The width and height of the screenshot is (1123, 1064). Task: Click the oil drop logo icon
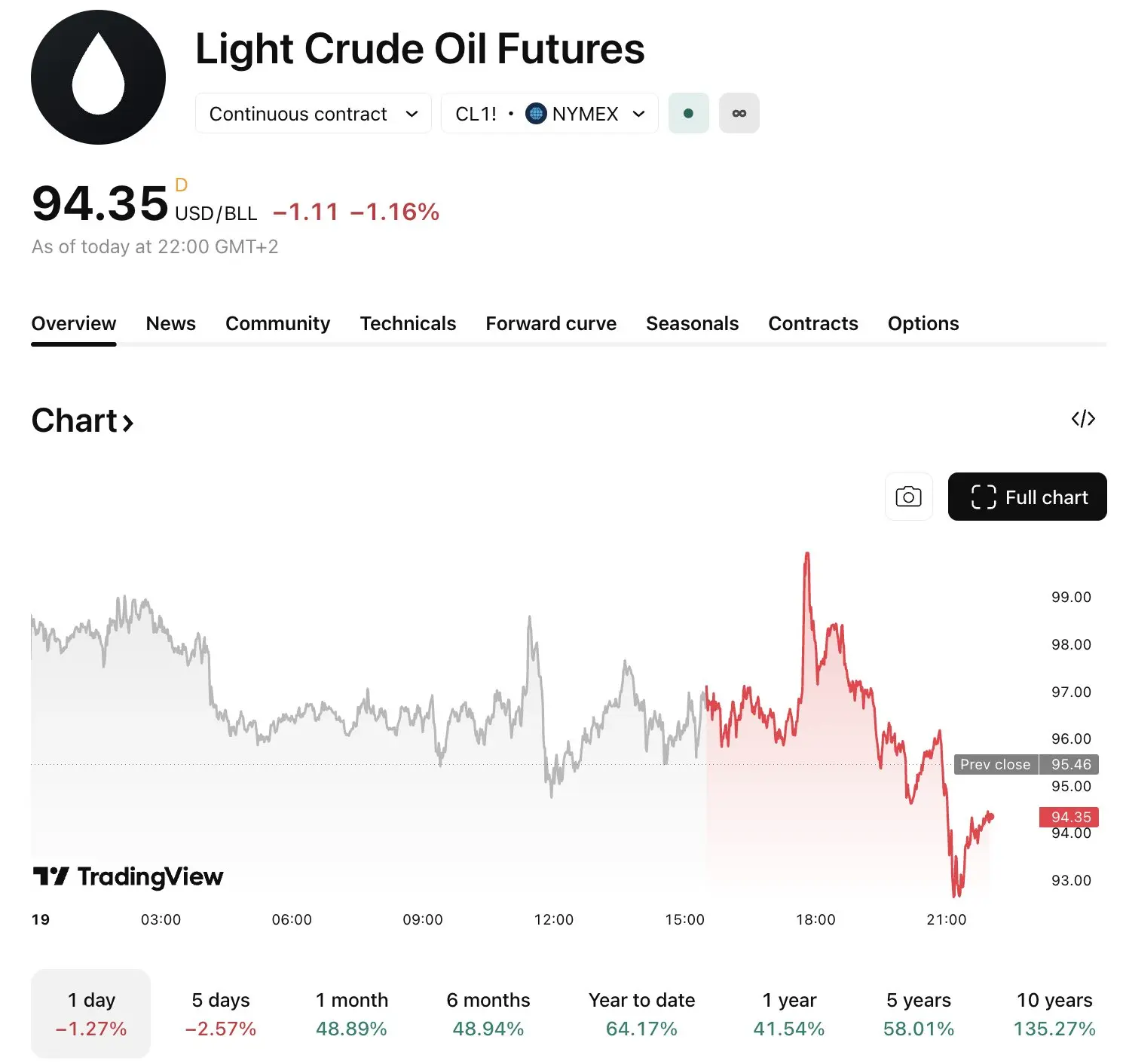click(x=98, y=77)
